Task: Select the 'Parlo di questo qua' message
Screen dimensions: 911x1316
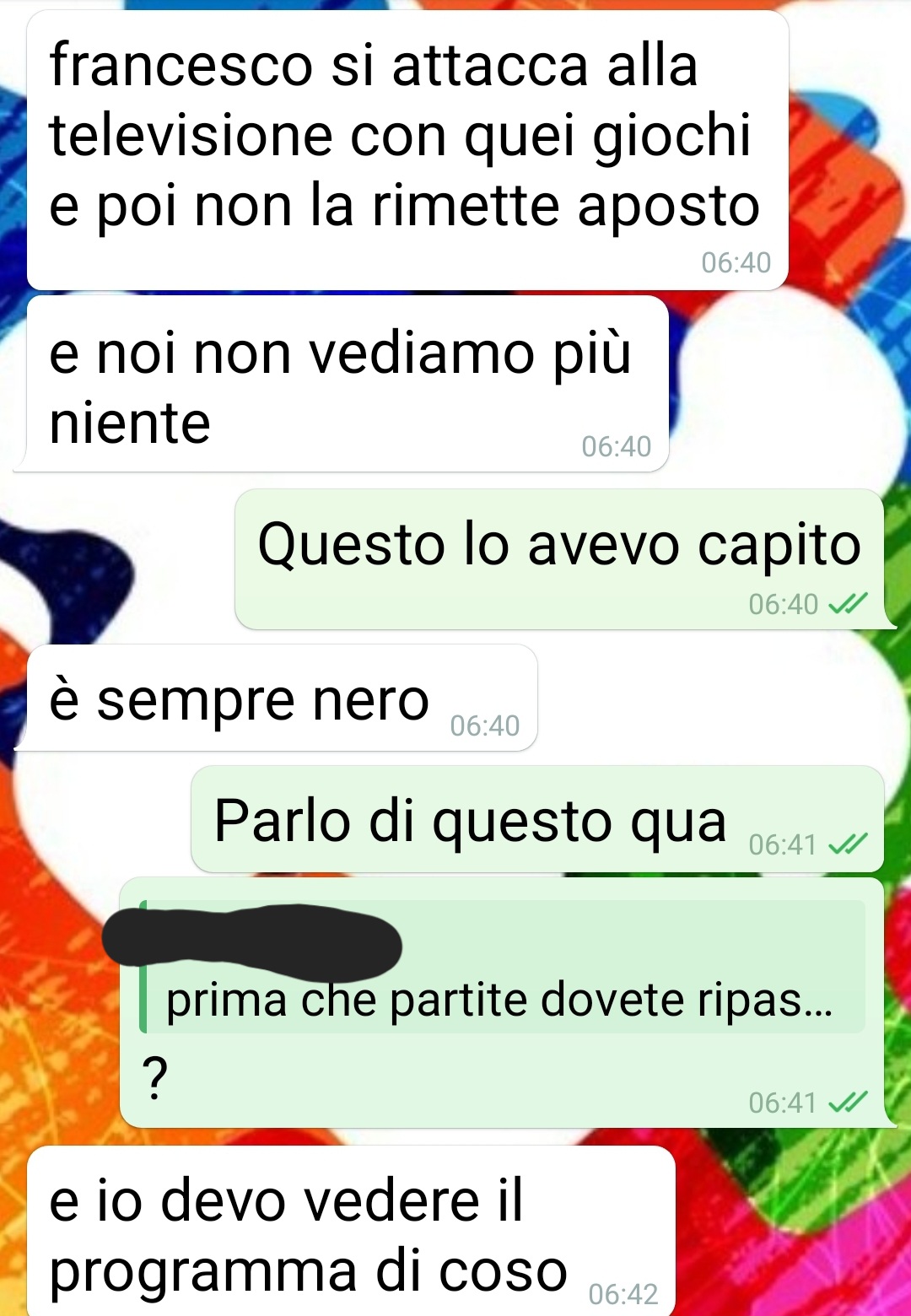Action: coord(537,819)
